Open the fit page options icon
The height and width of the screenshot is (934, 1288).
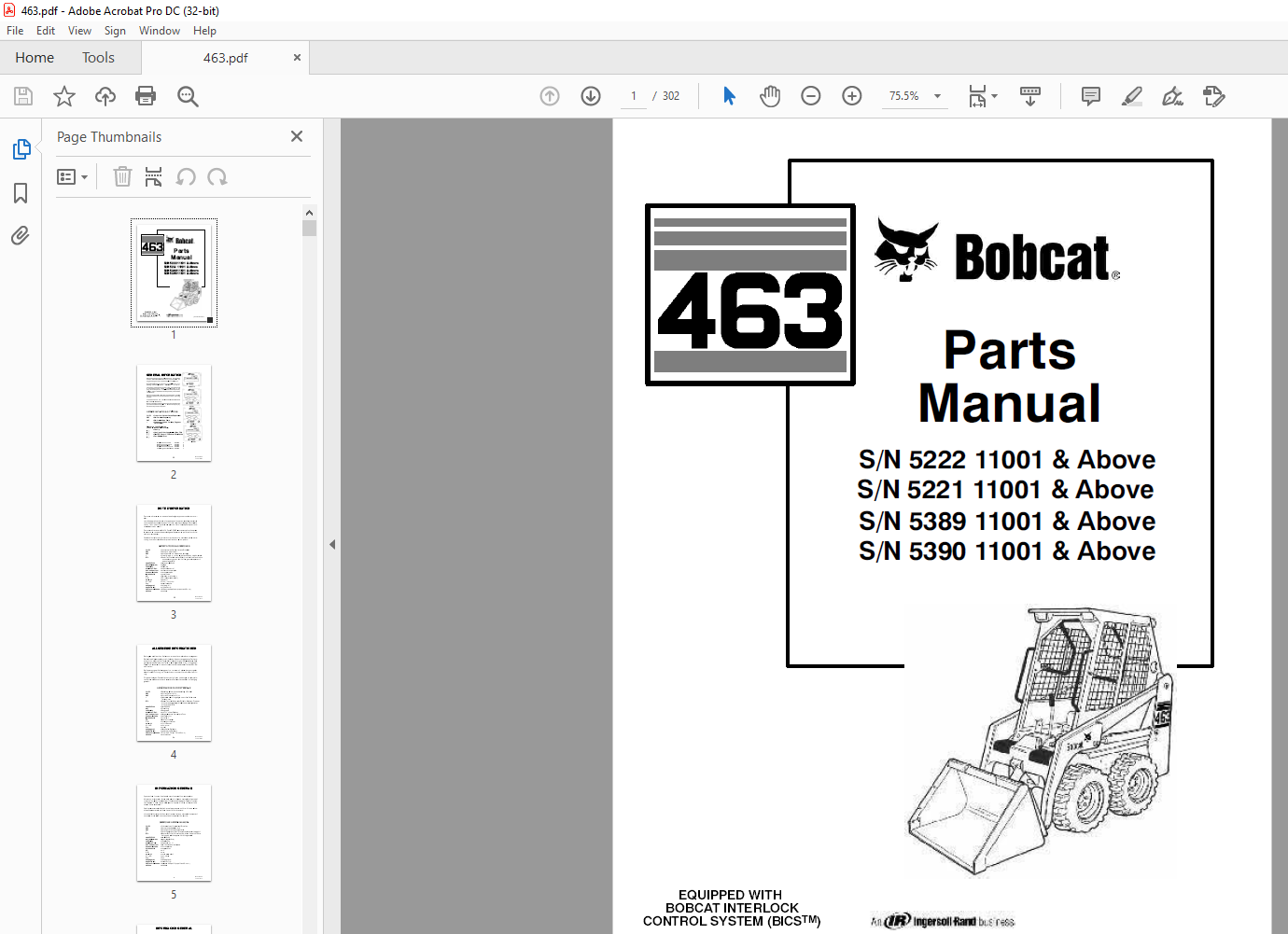(x=982, y=96)
